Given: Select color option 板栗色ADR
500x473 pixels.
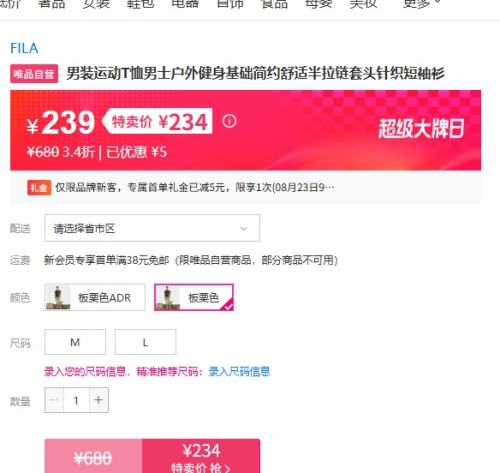Looking at the screenshot, I should (95, 297).
